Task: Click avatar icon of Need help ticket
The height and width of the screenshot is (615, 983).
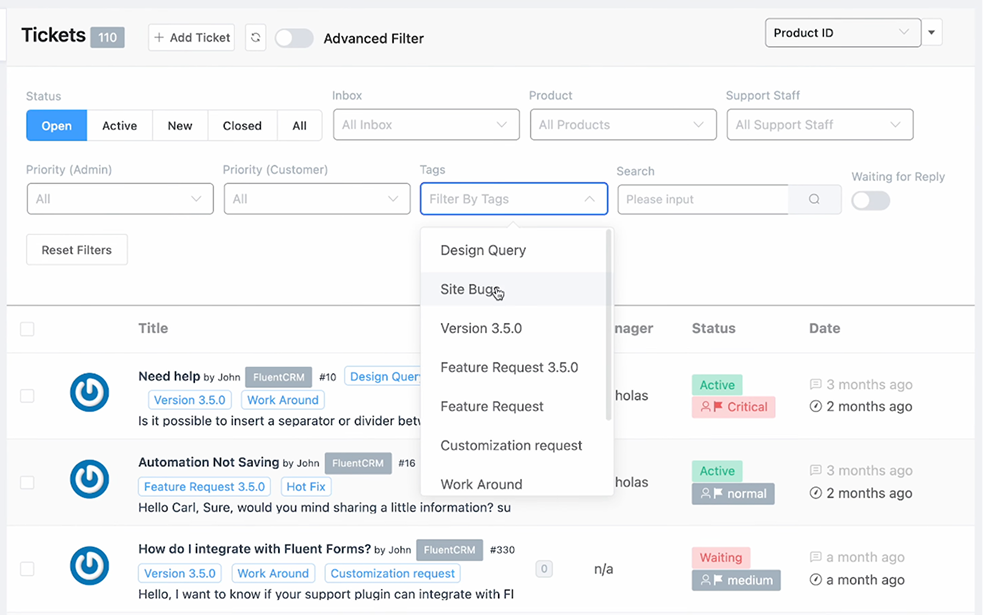Action: point(89,394)
